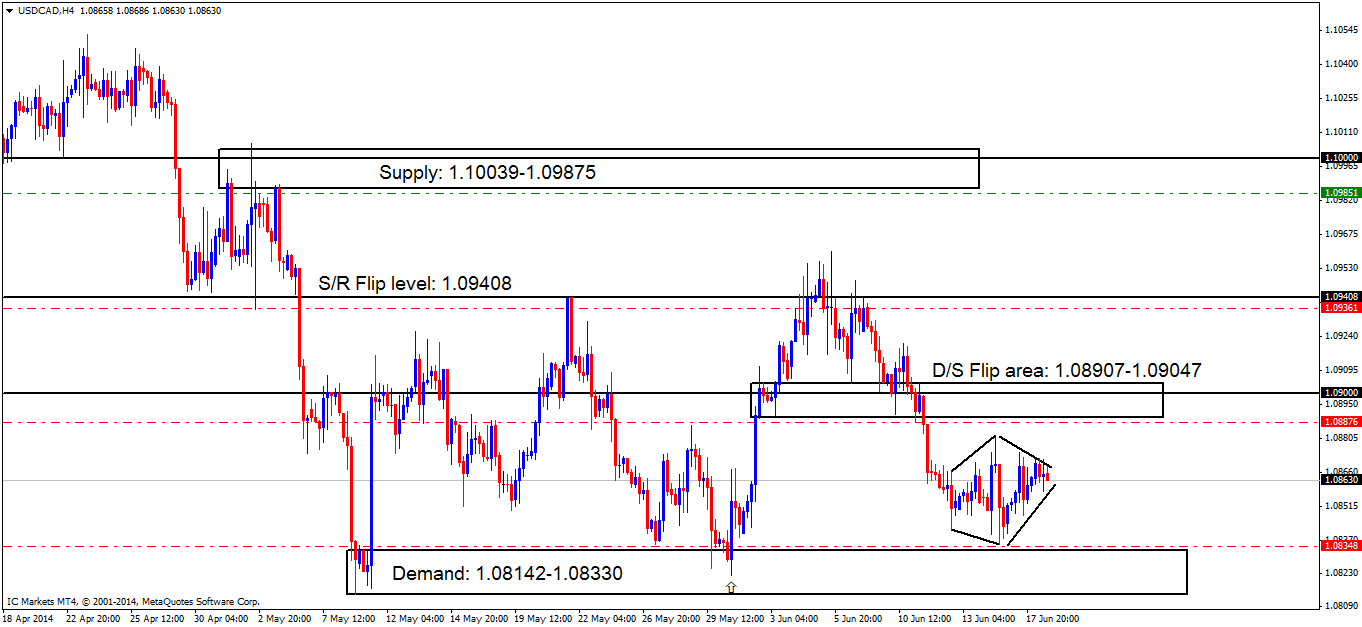Image resolution: width=1362 pixels, height=627 pixels.
Task: Click the 1.08805 price on the scale
Action: coord(1341,438)
